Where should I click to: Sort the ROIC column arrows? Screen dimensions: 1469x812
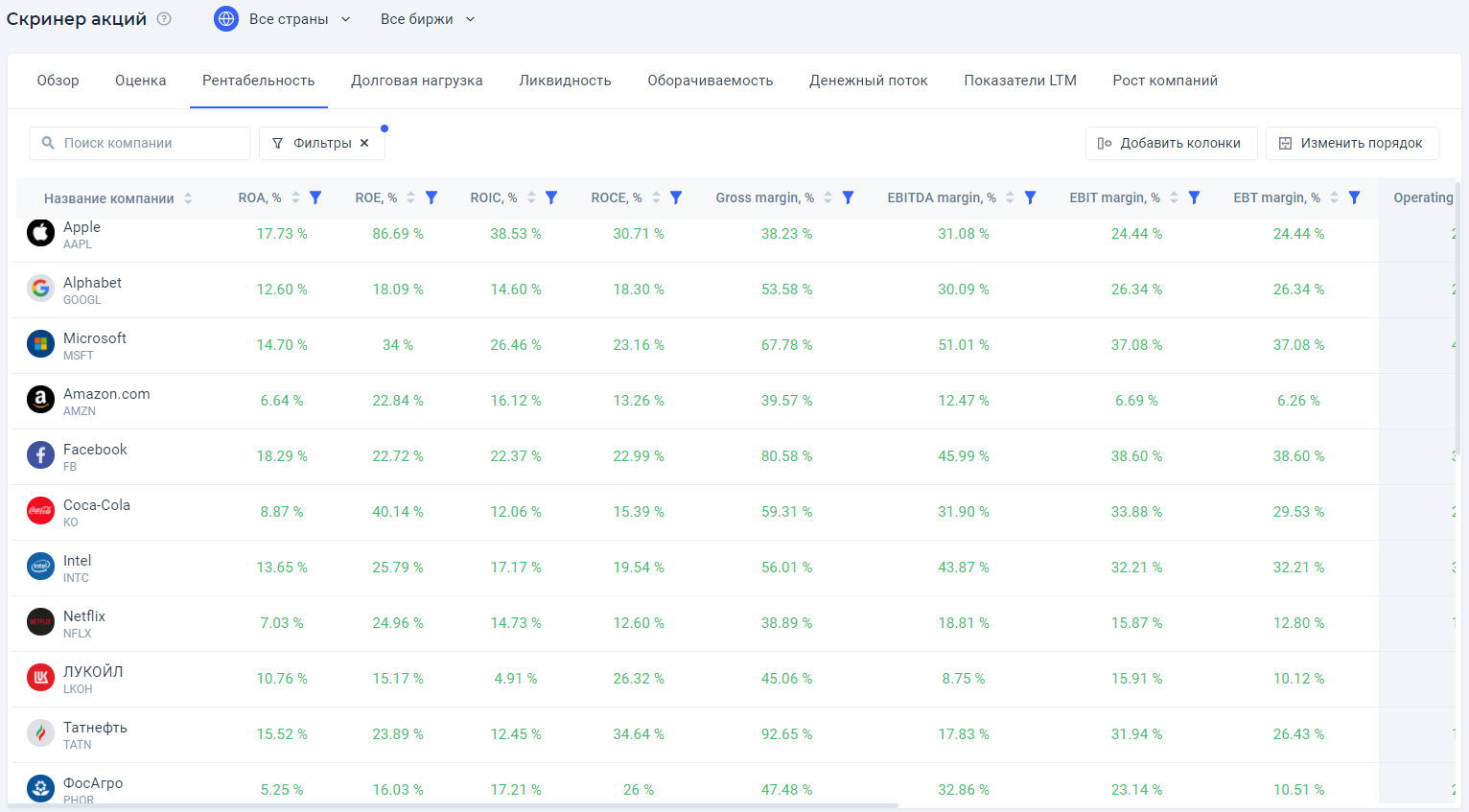(x=531, y=197)
